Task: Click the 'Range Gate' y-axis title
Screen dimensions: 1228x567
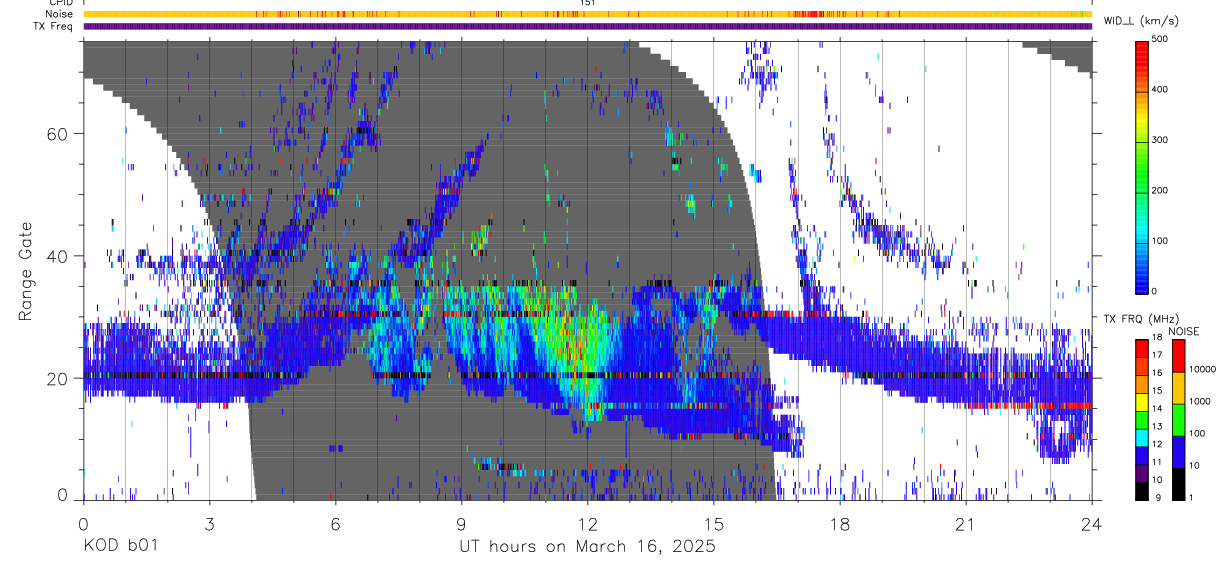Action: [x=24, y=271]
